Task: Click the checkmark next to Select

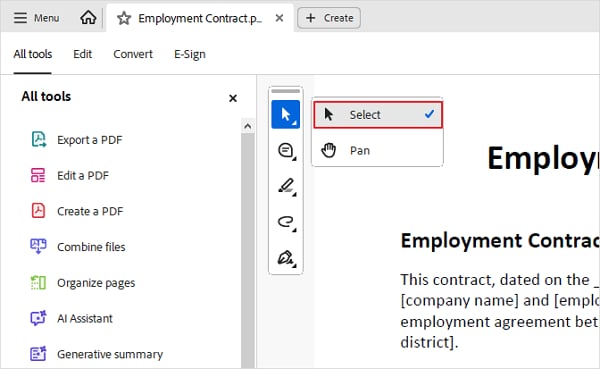Action: tap(429, 114)
